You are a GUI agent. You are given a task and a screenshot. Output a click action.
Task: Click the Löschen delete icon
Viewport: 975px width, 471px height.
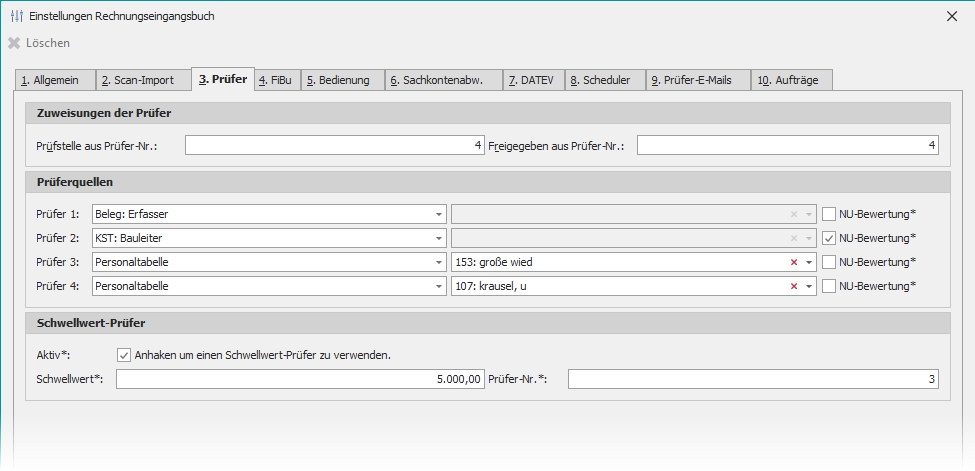pyautogui.click(x=14, y=43)
